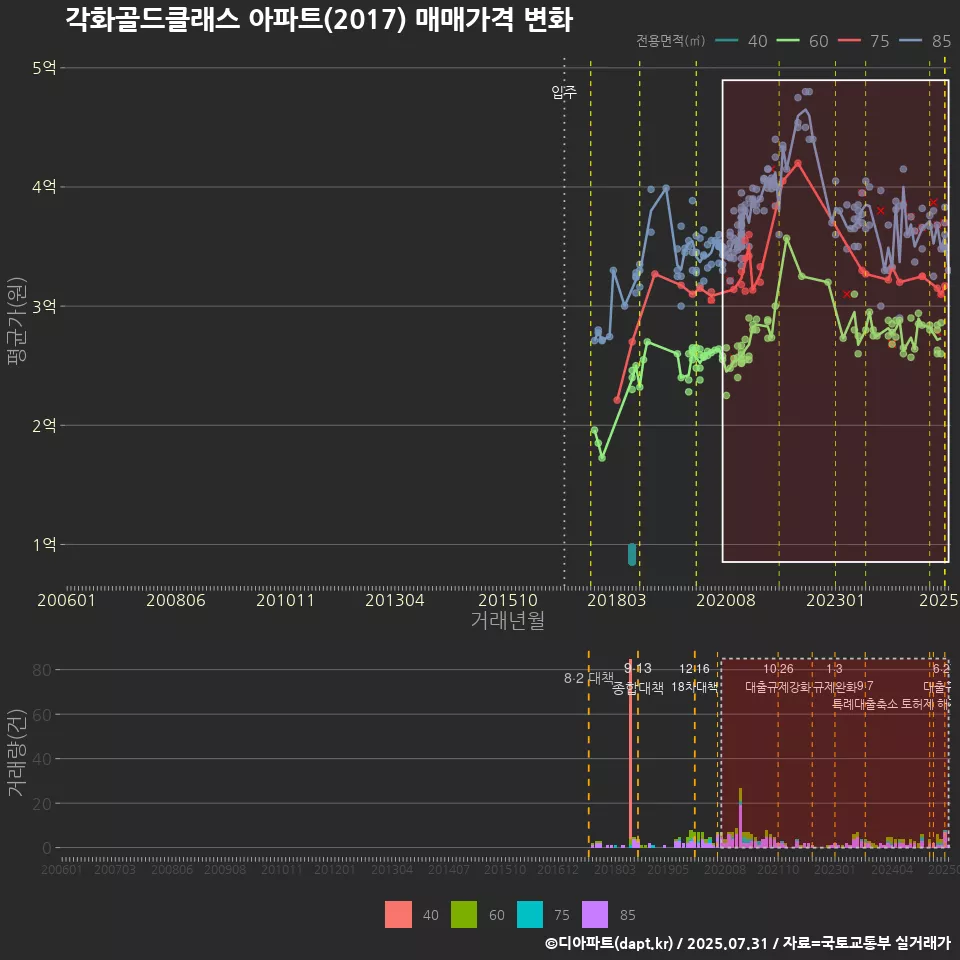This screenshot has width=960, height=960.
Task: Click the 평균가(원) vertical axis title
Action: [17, 321]
